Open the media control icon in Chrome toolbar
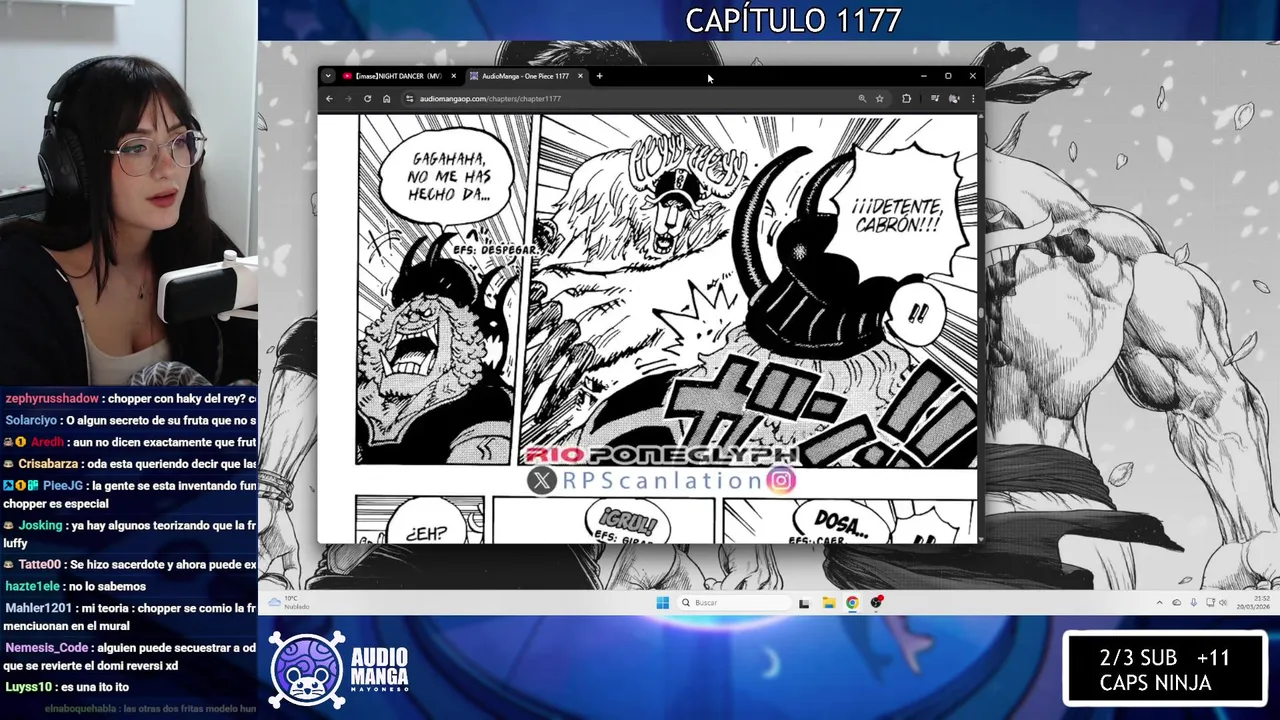Viewport: 1280px width, 720px height. click(934, 99)
